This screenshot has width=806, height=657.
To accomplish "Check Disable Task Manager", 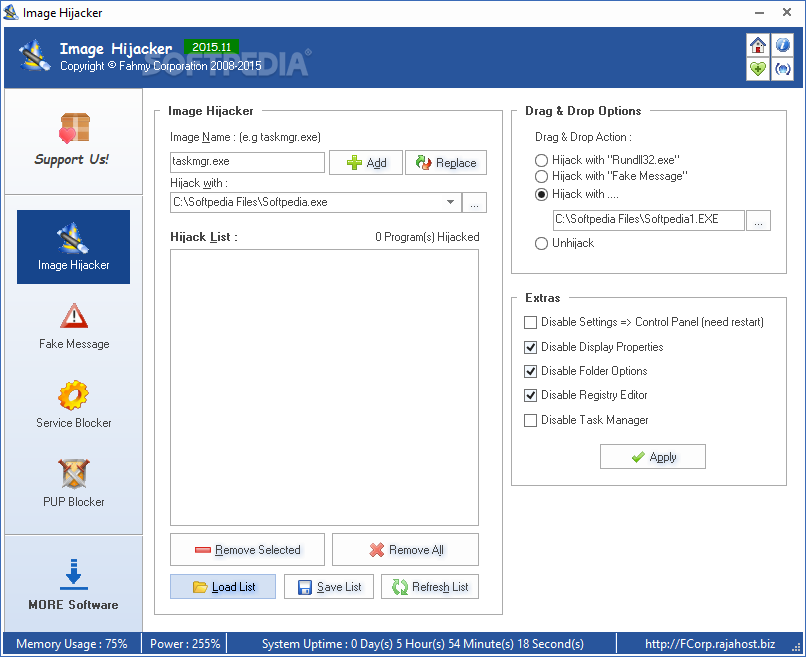I will (x=530, y=421).
